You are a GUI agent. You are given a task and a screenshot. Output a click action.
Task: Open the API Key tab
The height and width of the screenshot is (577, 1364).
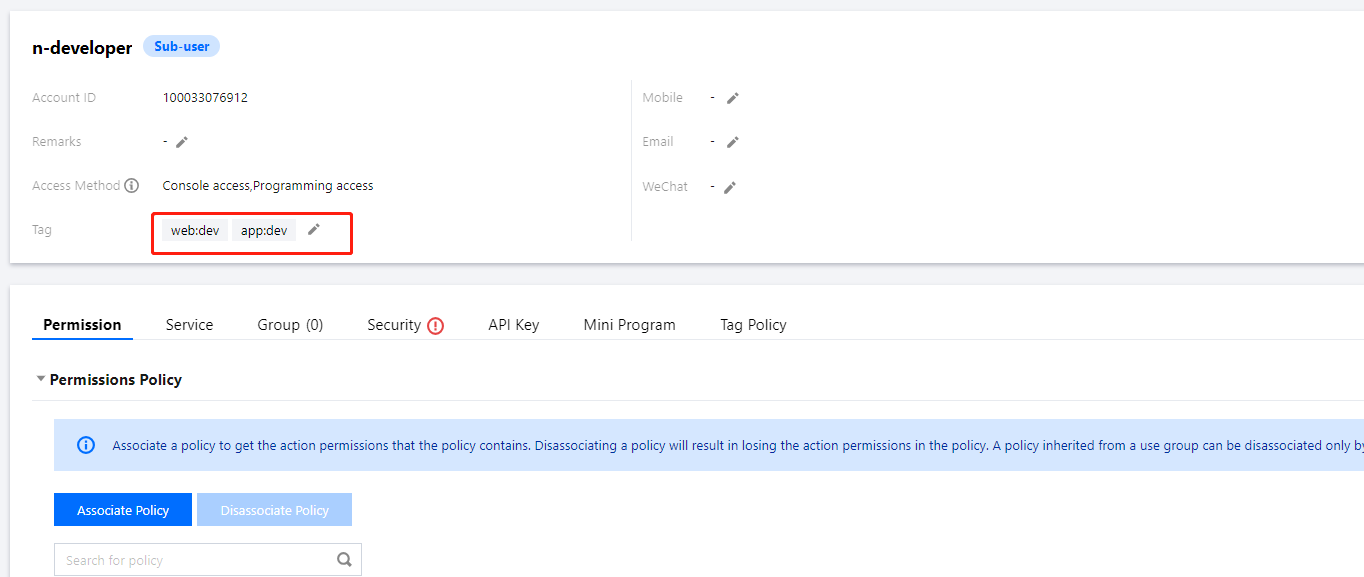(x=513, y=325)
